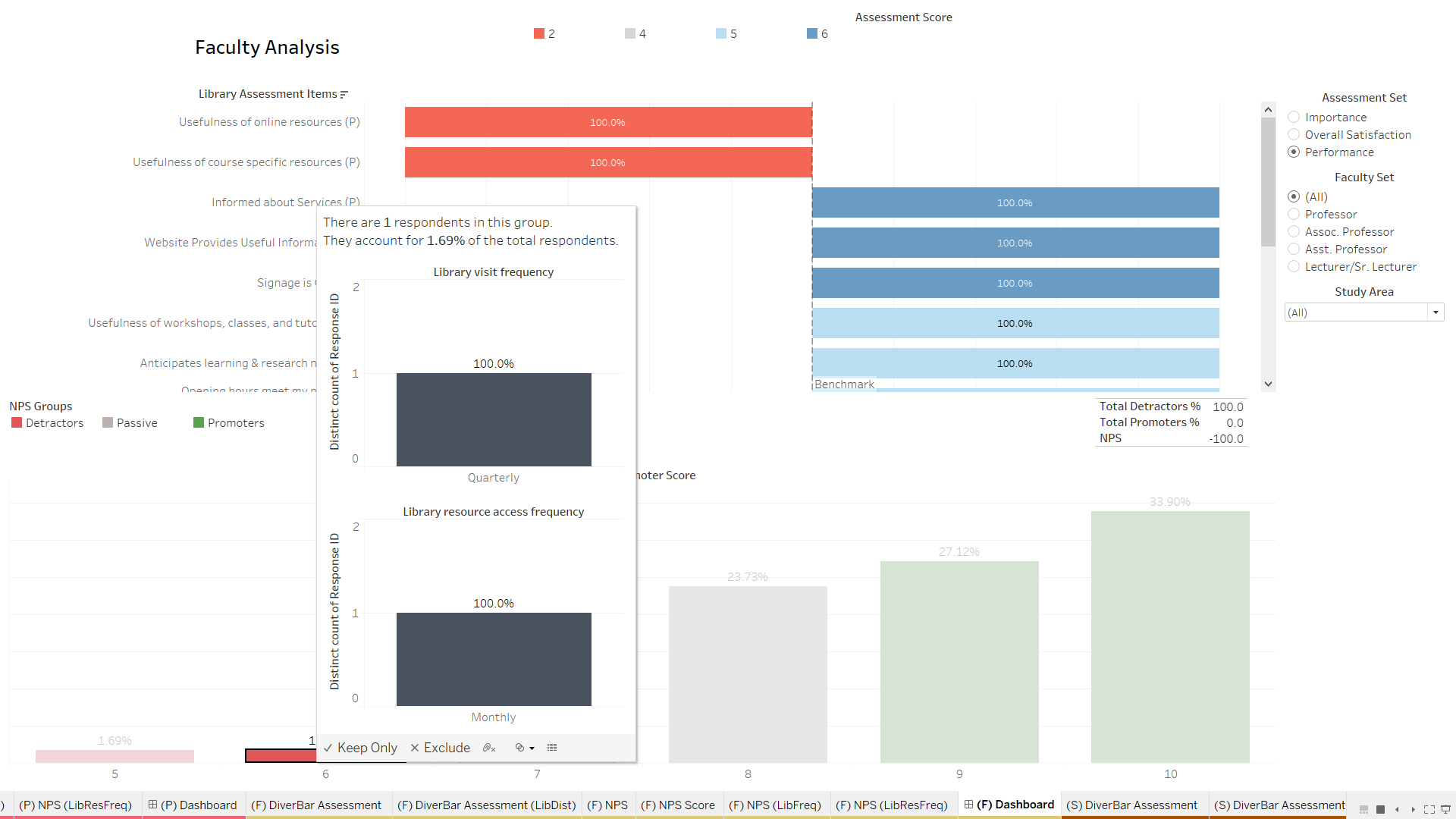Show the single tab view icon
This screenshot has height=819, width=1456.
tap(1380, 809)
